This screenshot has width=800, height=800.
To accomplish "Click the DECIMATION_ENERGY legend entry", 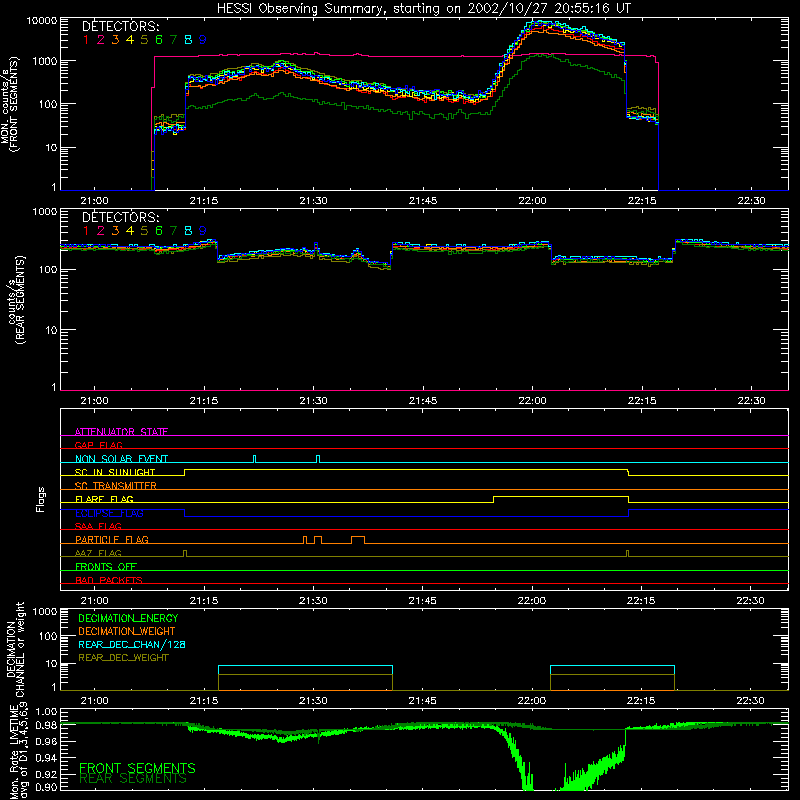I will click(128, 618).
